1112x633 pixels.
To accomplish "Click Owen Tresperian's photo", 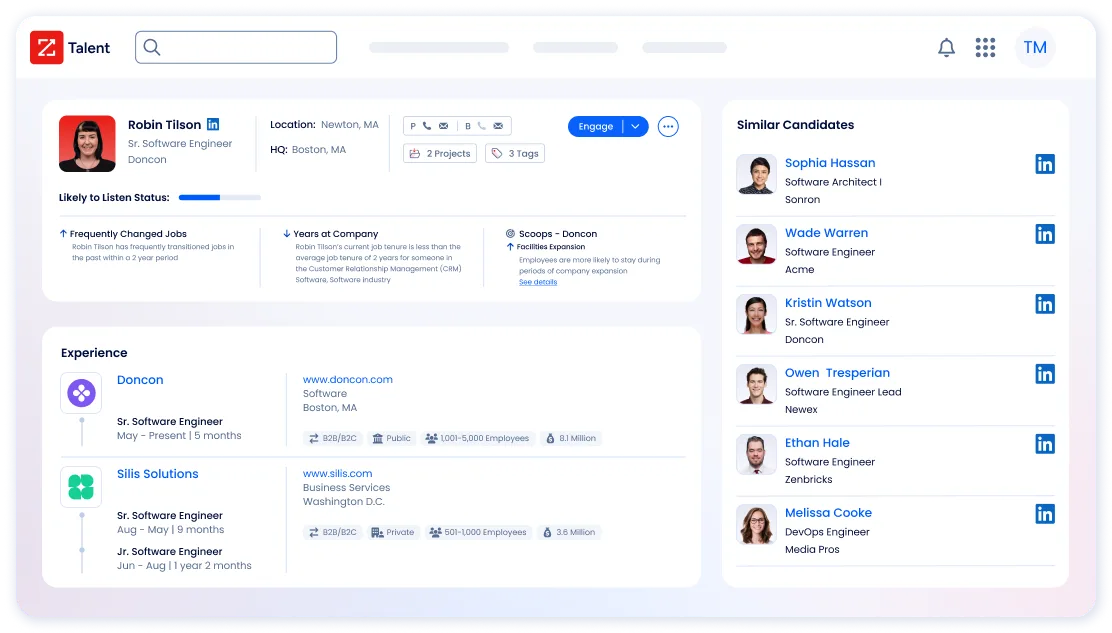I will (756, 384).
